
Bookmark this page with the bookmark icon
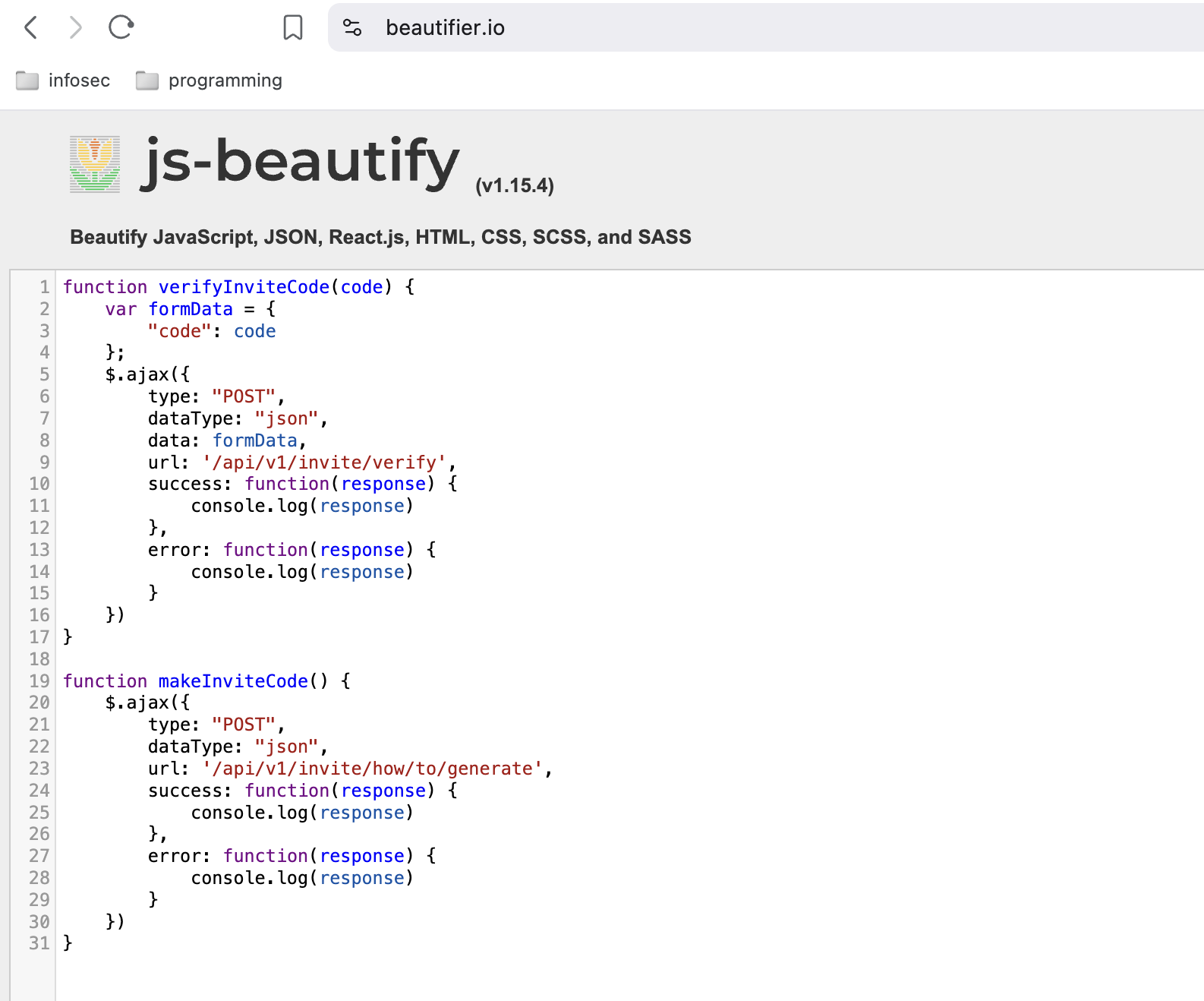pos(293,27)
